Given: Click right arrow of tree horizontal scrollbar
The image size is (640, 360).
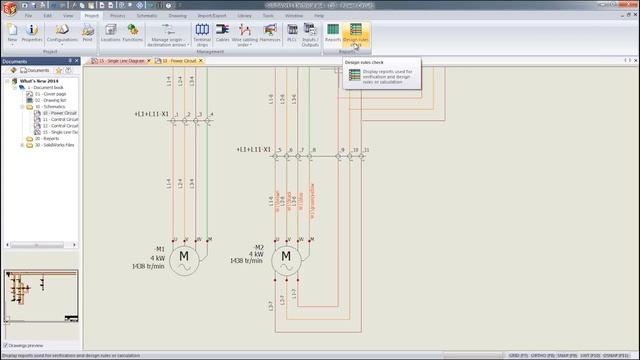Looking at the screenshot, I should (74, 245).
